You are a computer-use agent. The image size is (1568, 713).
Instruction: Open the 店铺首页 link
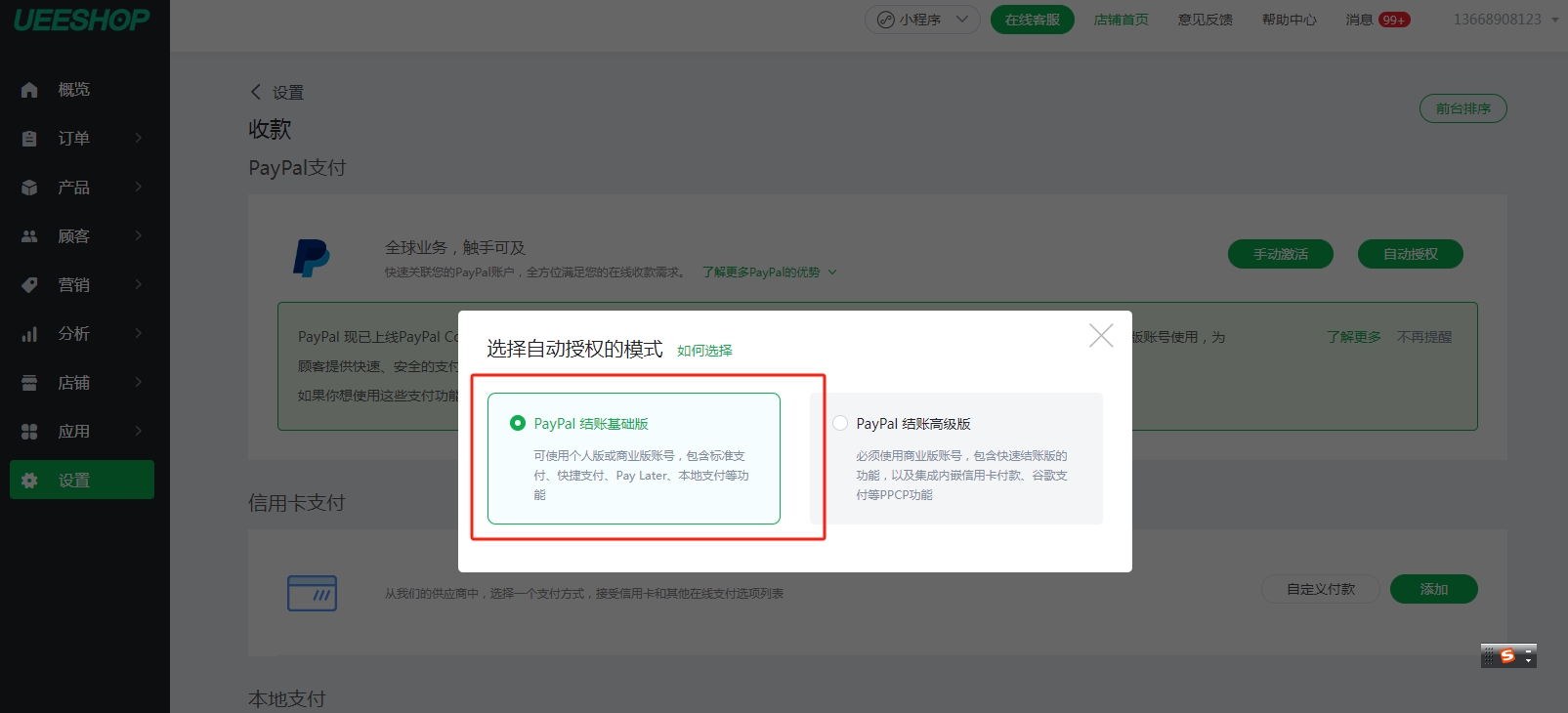click(x=1122, y=20)
